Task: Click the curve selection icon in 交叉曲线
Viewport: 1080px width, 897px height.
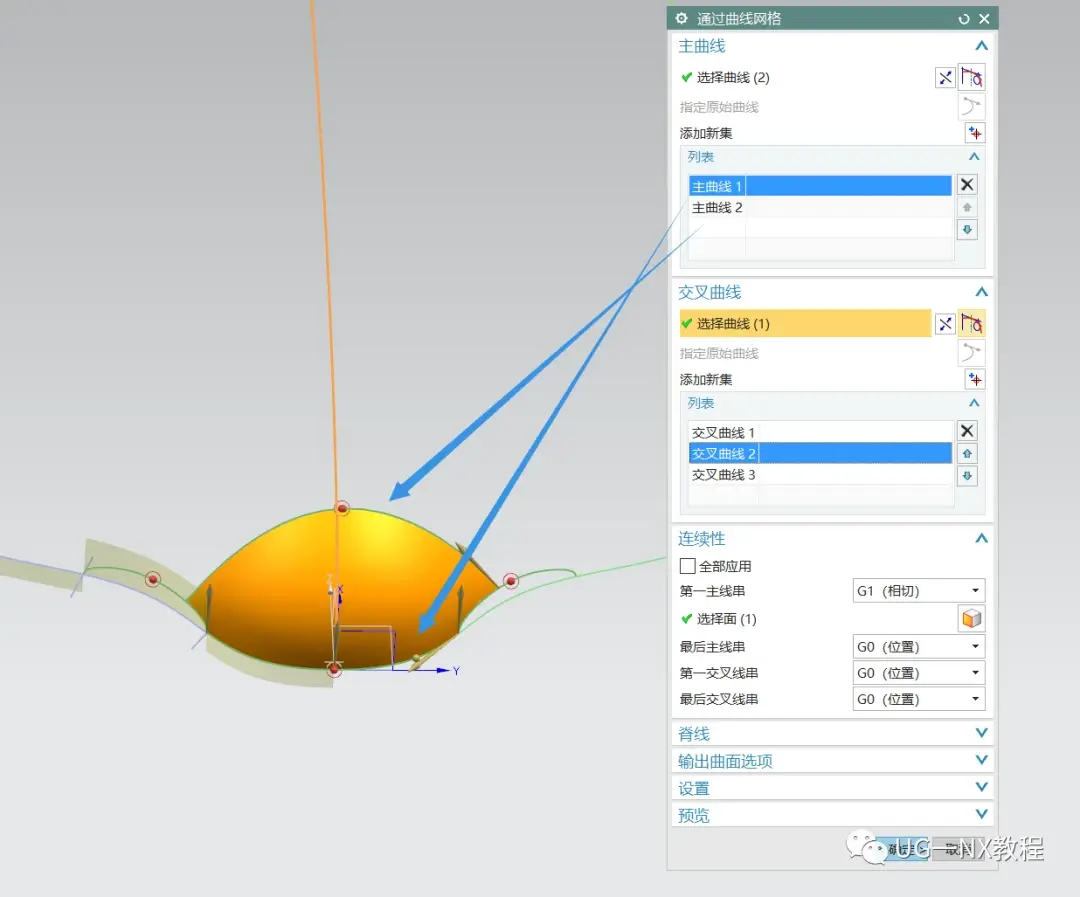Action: [x=971, y=323]
